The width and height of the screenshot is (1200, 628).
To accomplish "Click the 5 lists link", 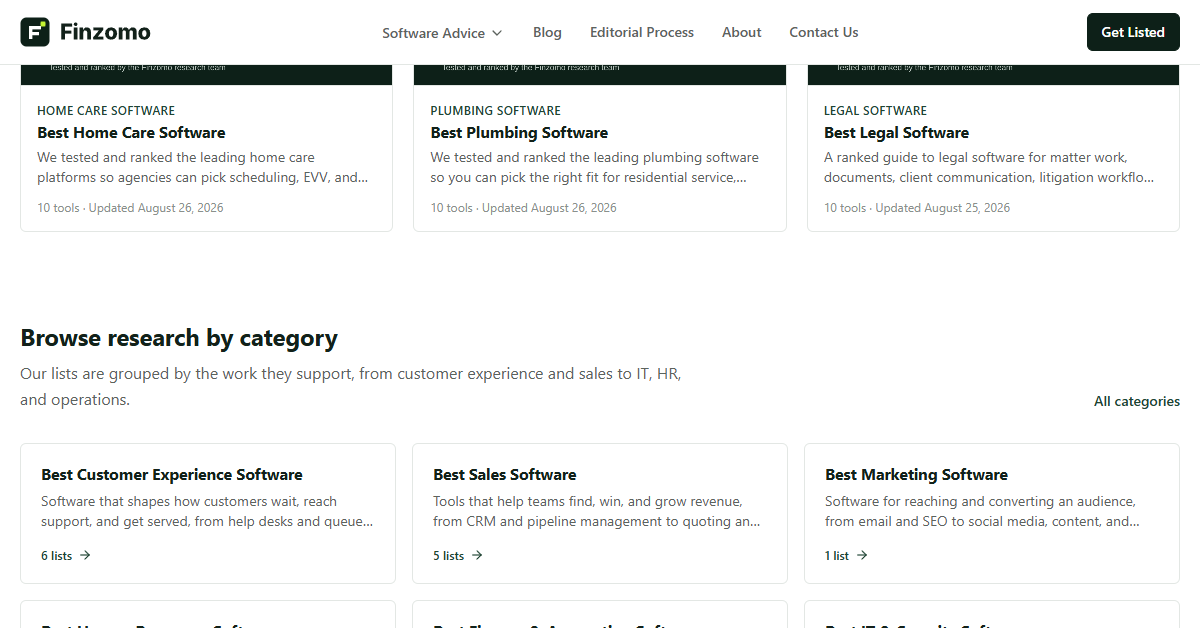I will click(458, 555).
